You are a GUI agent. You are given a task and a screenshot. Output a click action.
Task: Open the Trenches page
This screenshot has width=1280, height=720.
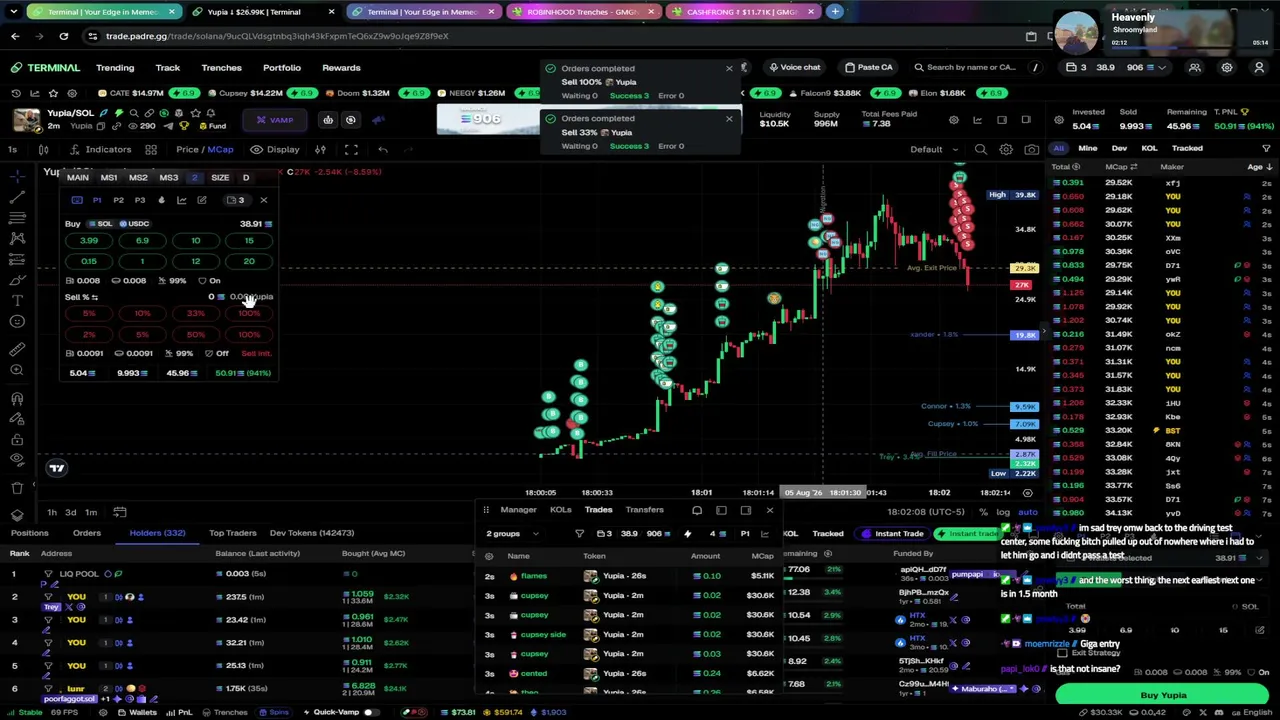[x=221, y=68]
